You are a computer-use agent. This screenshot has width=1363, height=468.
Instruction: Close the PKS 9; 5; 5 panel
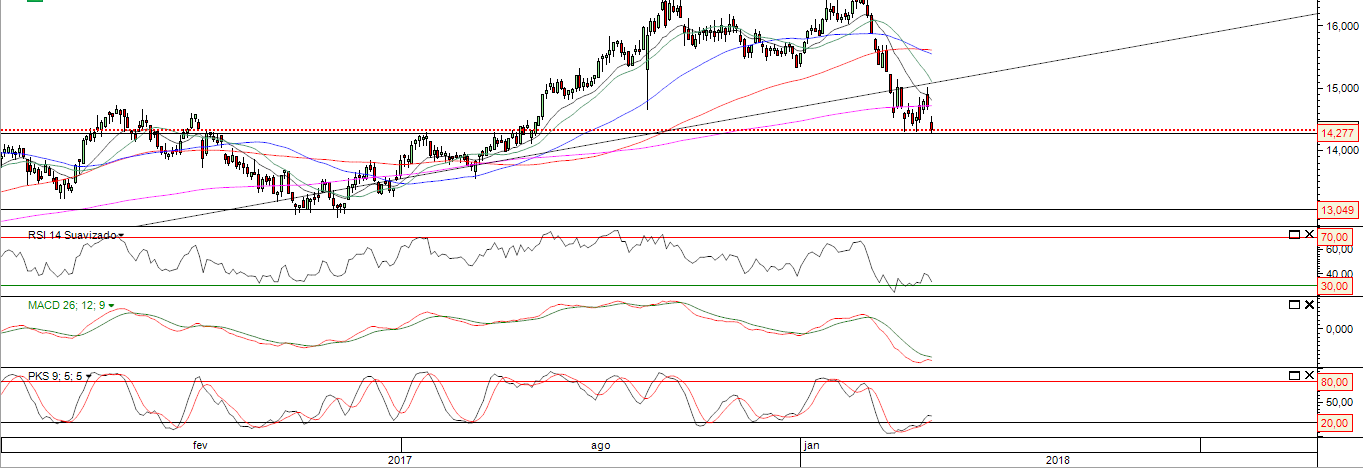pos(1308,375)
